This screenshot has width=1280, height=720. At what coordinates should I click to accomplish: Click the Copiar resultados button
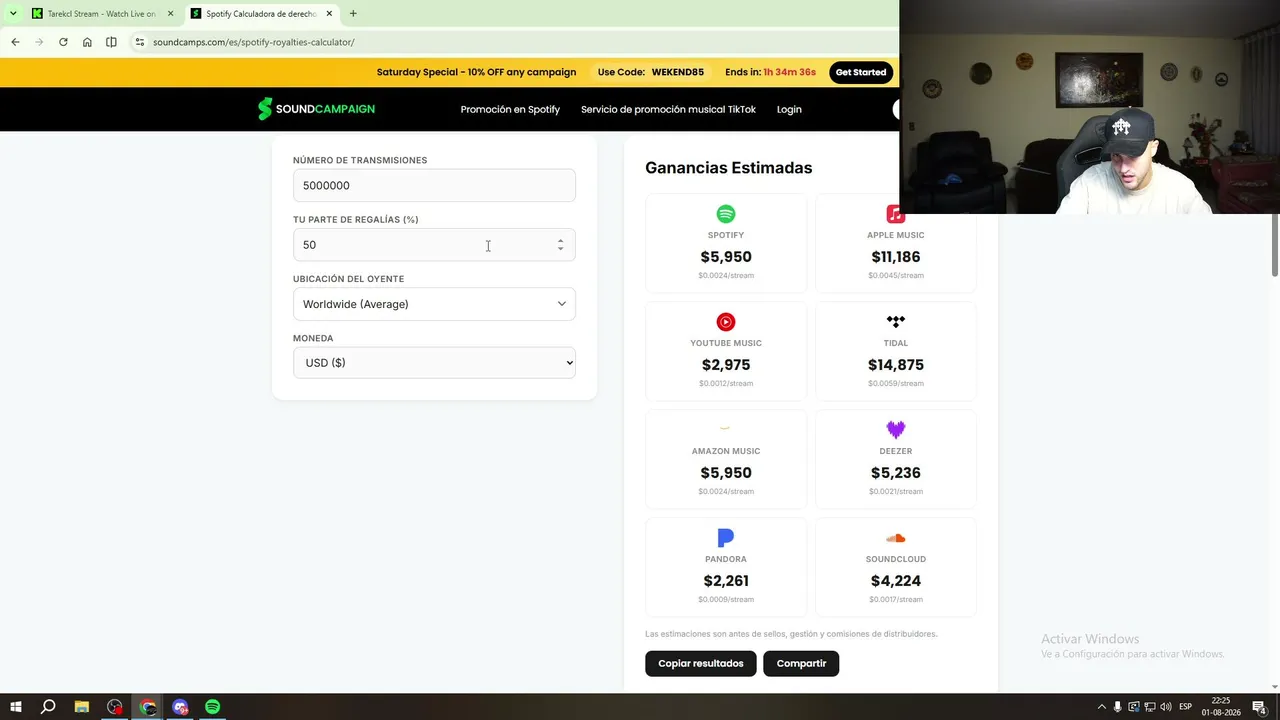(701, 663)
